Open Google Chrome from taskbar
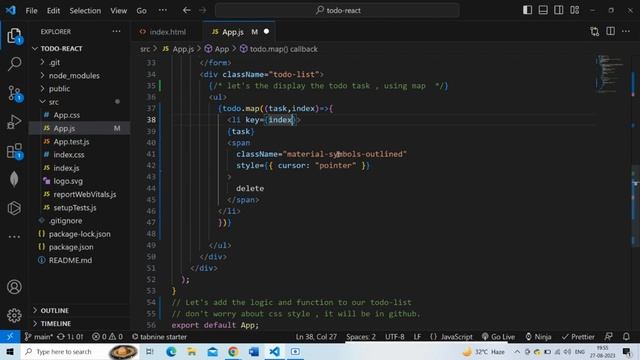 tap(233, 351)
